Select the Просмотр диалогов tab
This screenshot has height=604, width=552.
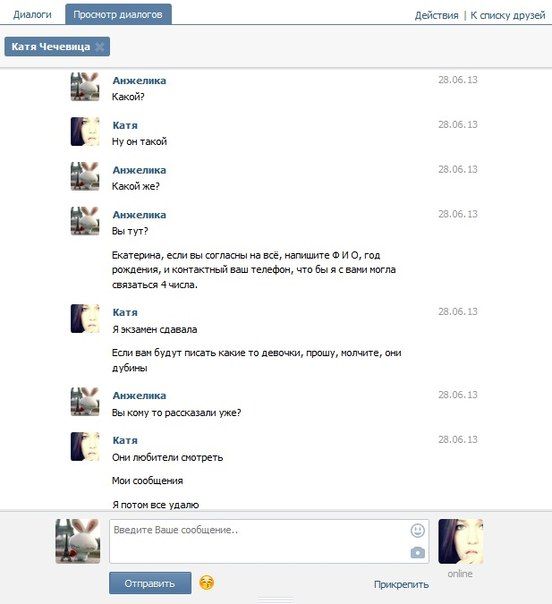click(118, 14)
